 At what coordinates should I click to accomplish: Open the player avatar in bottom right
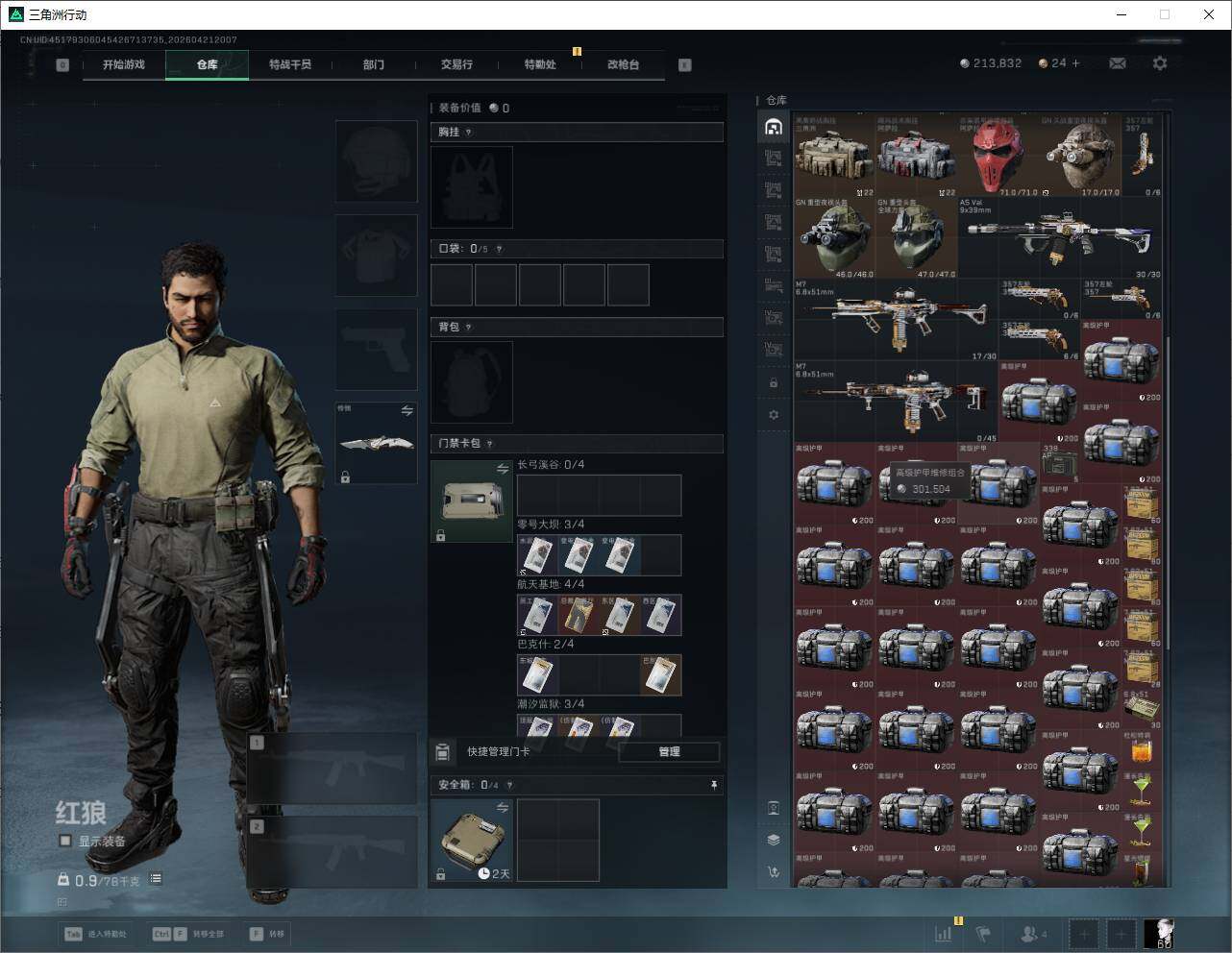coord(1159,933)
